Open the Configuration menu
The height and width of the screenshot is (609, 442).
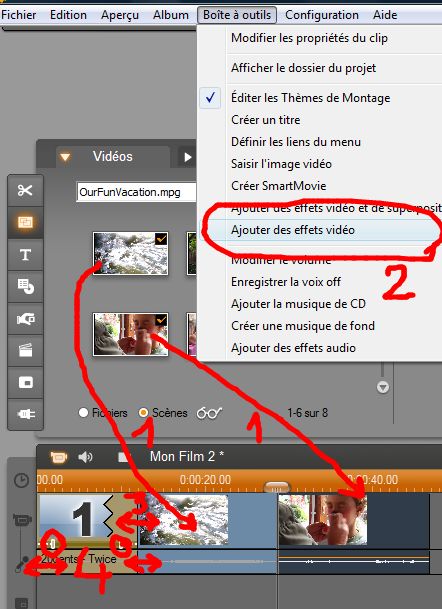(x=322, y=15)
